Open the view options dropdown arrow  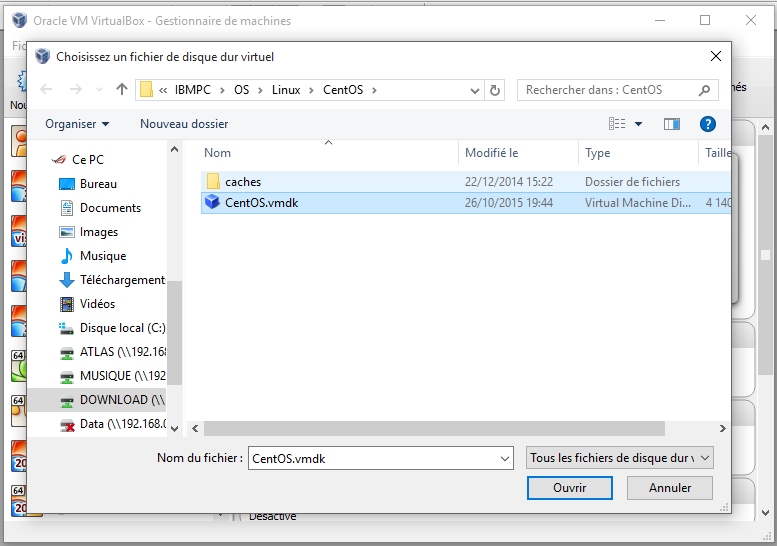[x=639, y=124]
